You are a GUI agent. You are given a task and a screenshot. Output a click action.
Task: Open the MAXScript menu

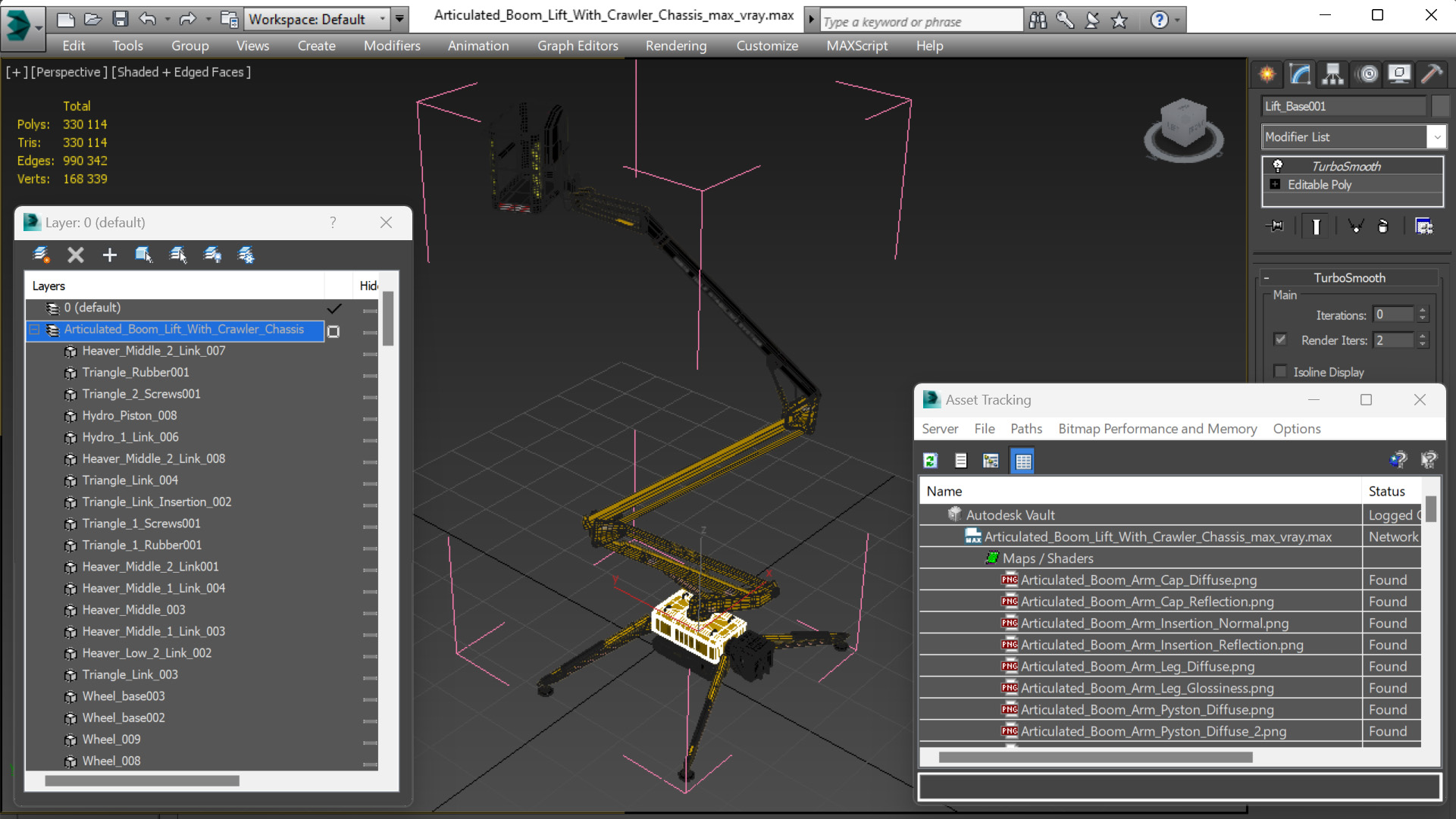pyautogui.click(x=856, y=45)
